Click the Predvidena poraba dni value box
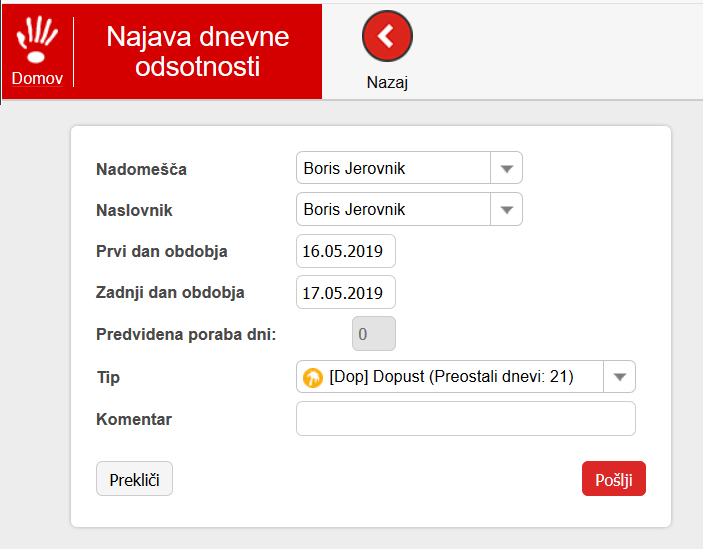This screenshot has height=549, width=703. click(x=374, y=334)
